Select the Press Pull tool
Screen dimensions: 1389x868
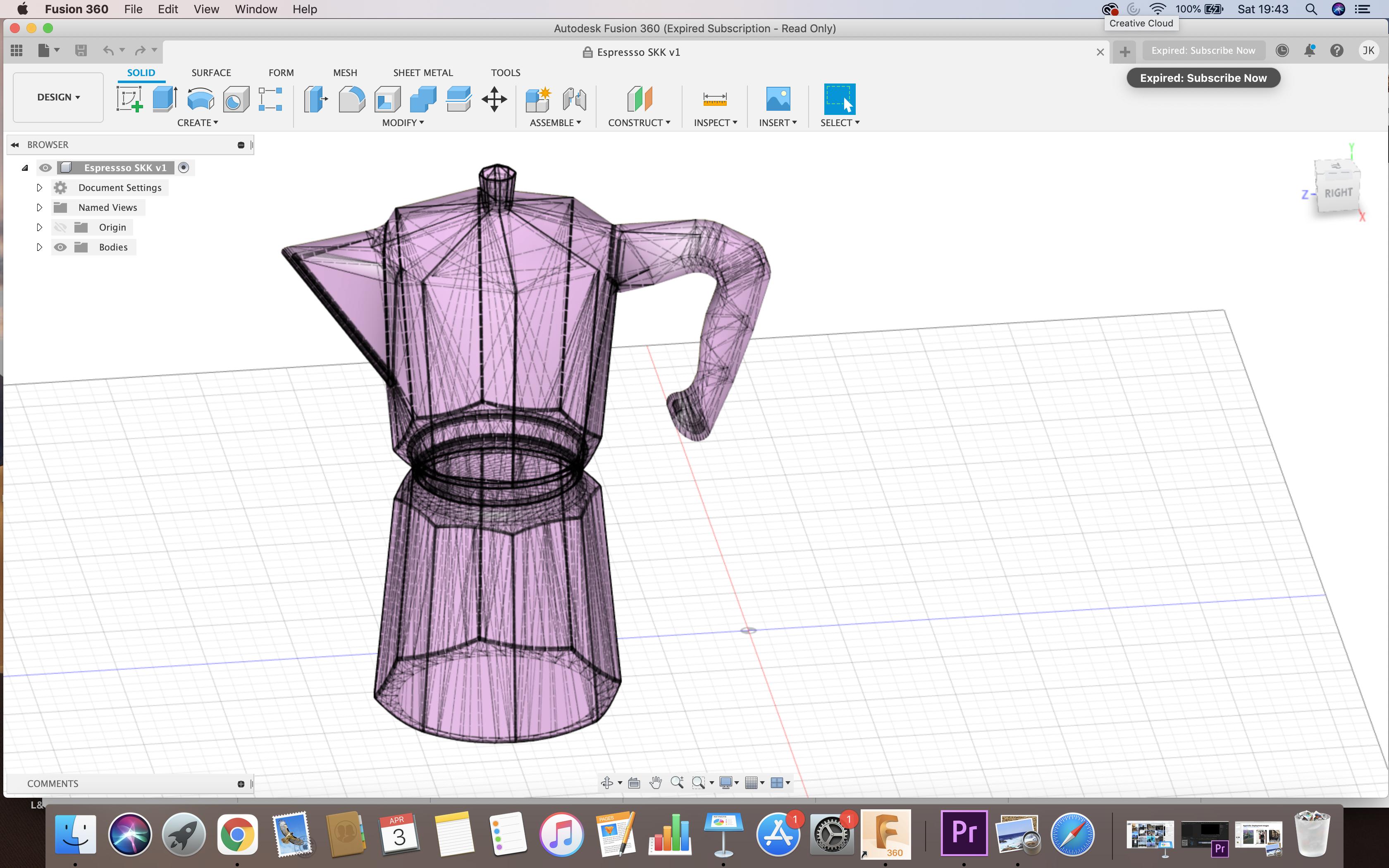(x=316, y=99)
